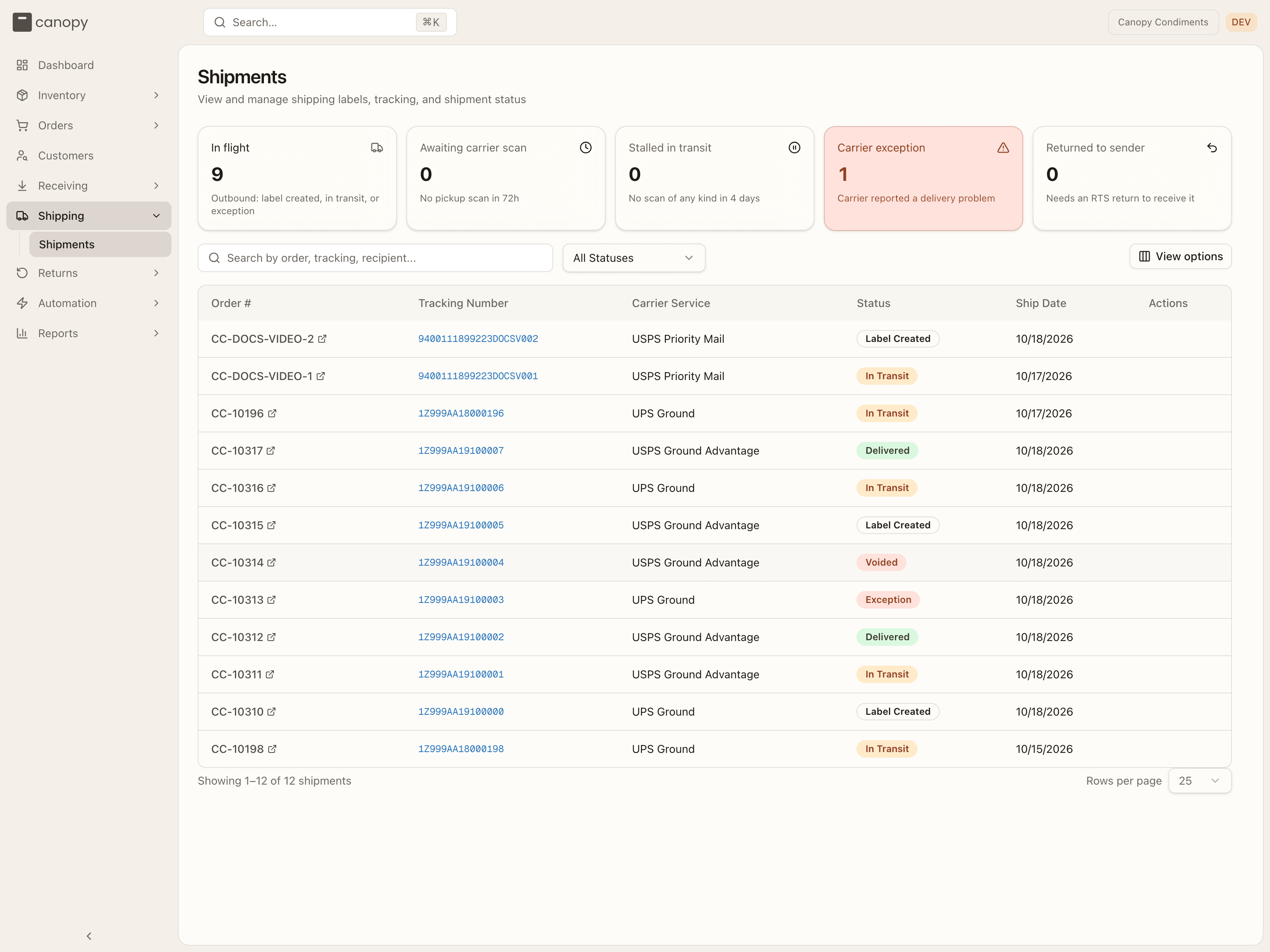The image size is (1270, 952).
Task: Expand the Inventory sidebar section
Action: [156, 95]
